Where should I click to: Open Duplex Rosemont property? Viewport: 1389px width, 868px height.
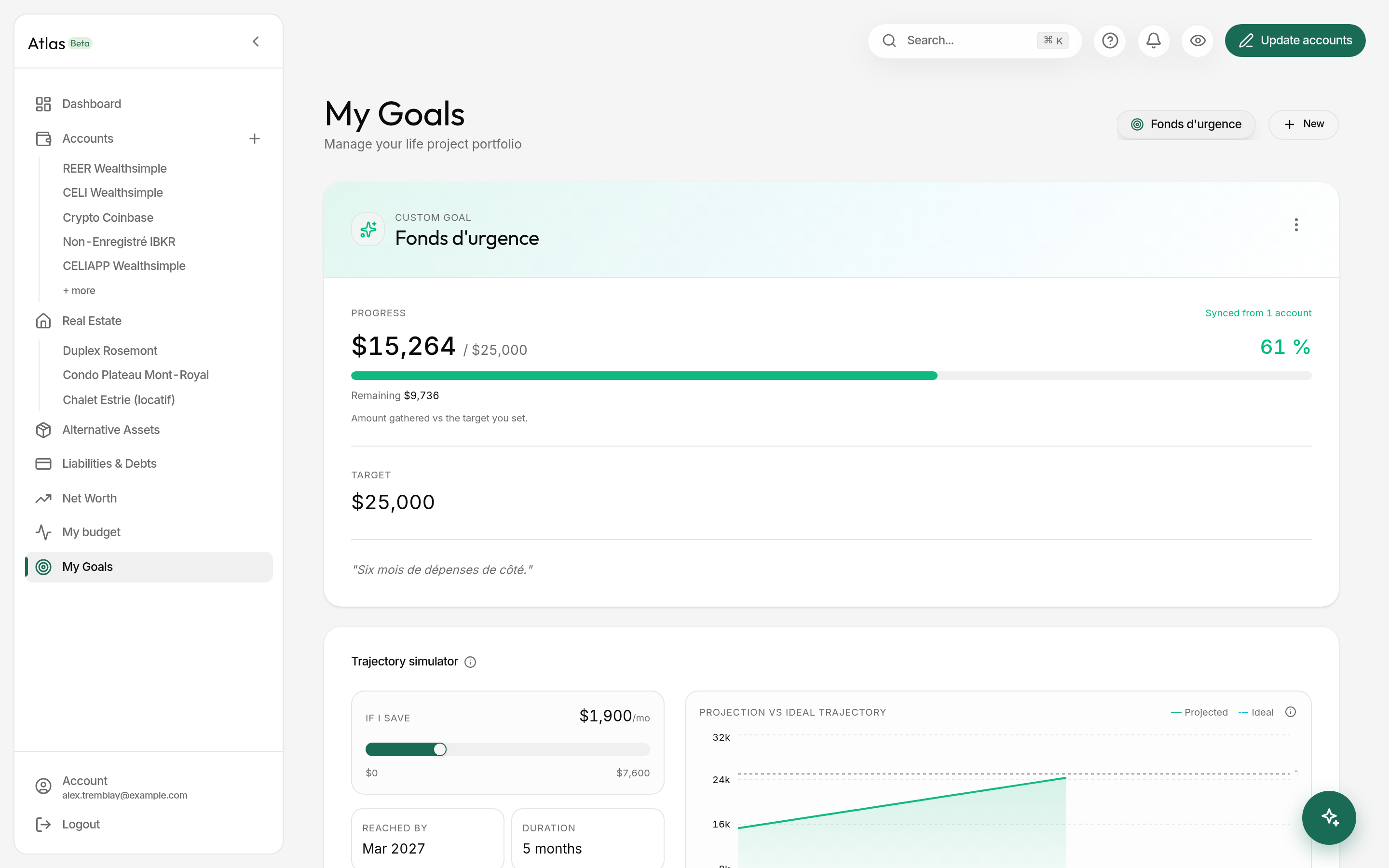coord(109,351)
